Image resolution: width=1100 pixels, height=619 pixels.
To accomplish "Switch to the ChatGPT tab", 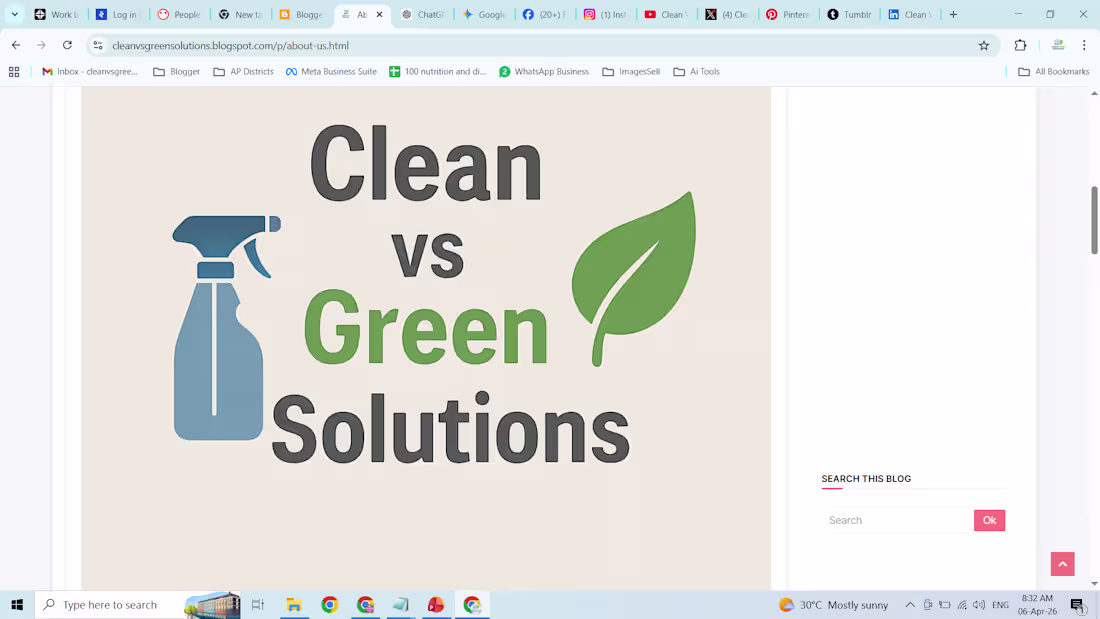I will (x=424, y=14).
